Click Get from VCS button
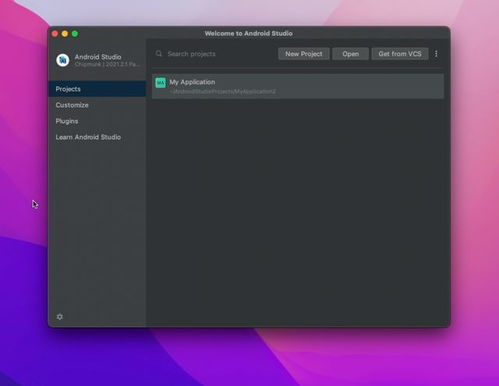The image size is (499, 386). click(x=400, y=54)
